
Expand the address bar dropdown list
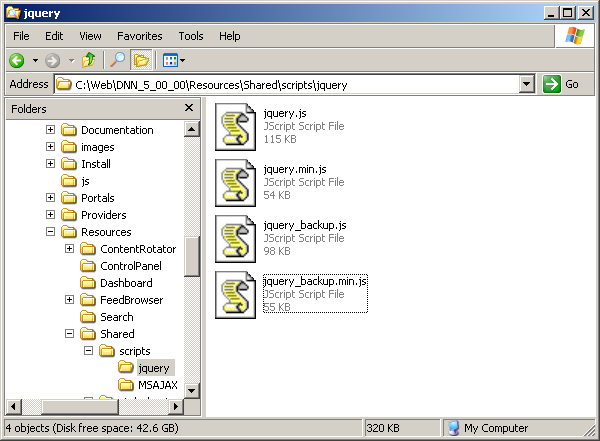pyautogui.click(x=527, y=84)
